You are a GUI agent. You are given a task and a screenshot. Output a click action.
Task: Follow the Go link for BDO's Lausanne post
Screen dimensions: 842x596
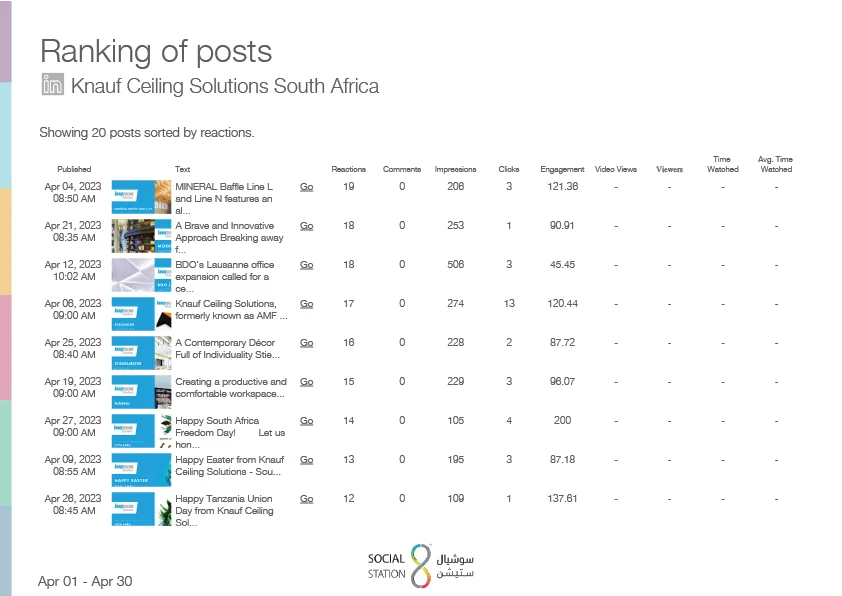click(x=307, y=265)
